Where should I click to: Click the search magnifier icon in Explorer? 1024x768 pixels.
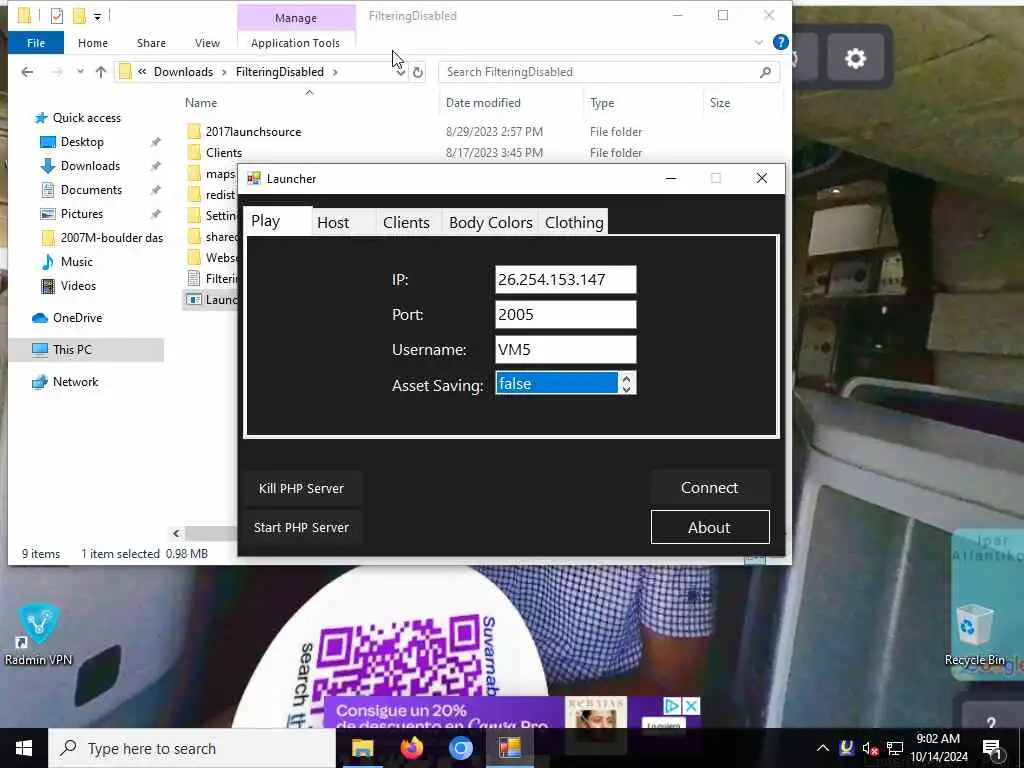pyautogui.click(x=765, y=72)
